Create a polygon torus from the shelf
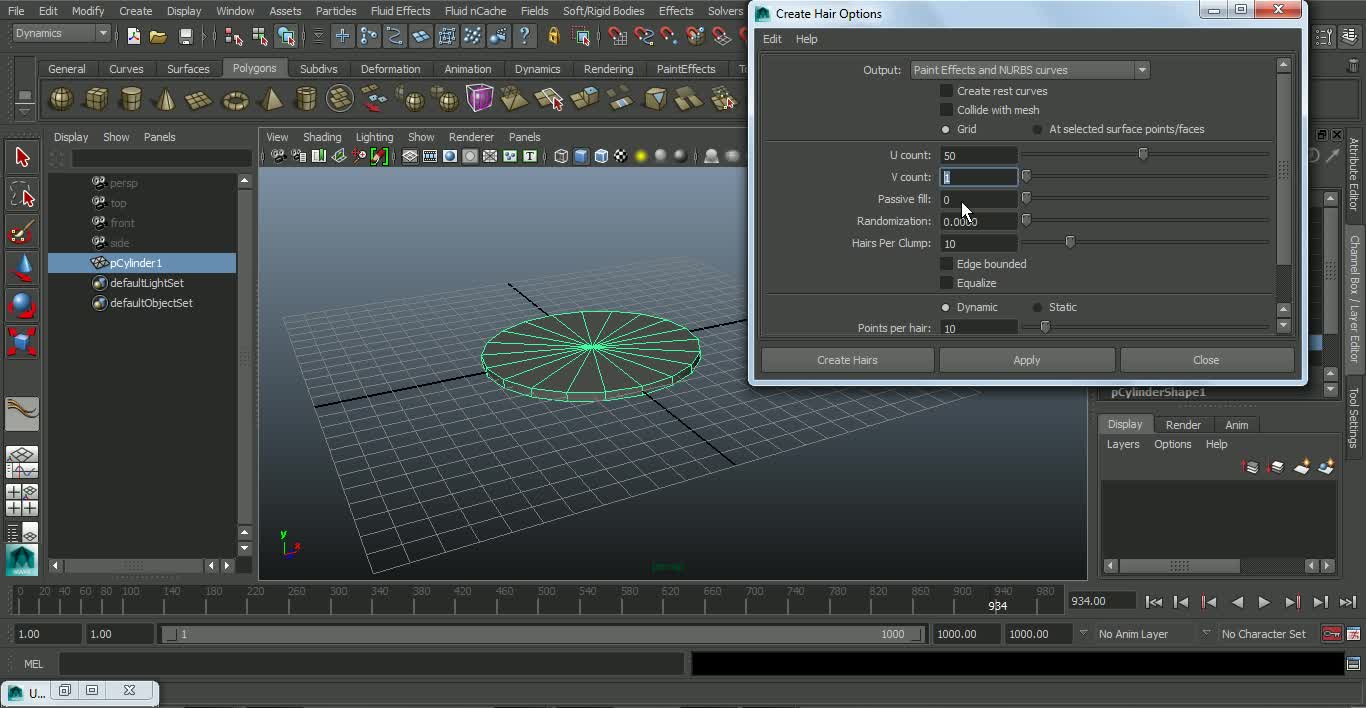The width and height of the screenshot is (1366, 708). [x=235, y=99]
